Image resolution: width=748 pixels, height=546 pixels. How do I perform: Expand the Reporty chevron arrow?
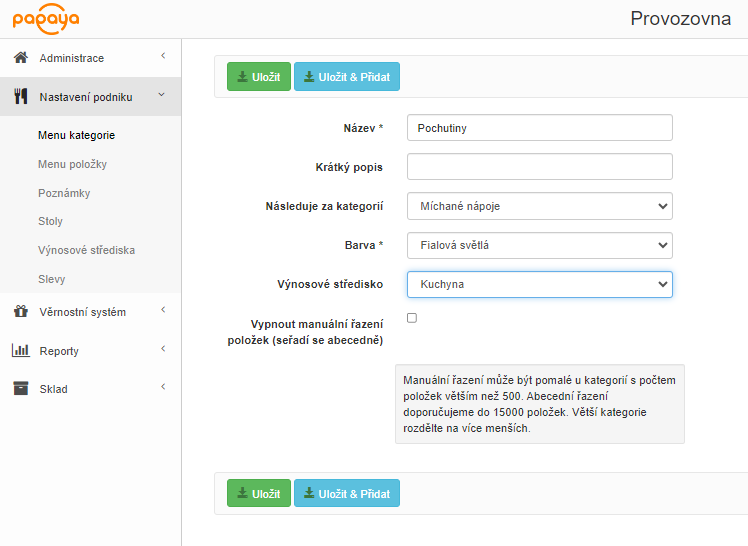163,349
